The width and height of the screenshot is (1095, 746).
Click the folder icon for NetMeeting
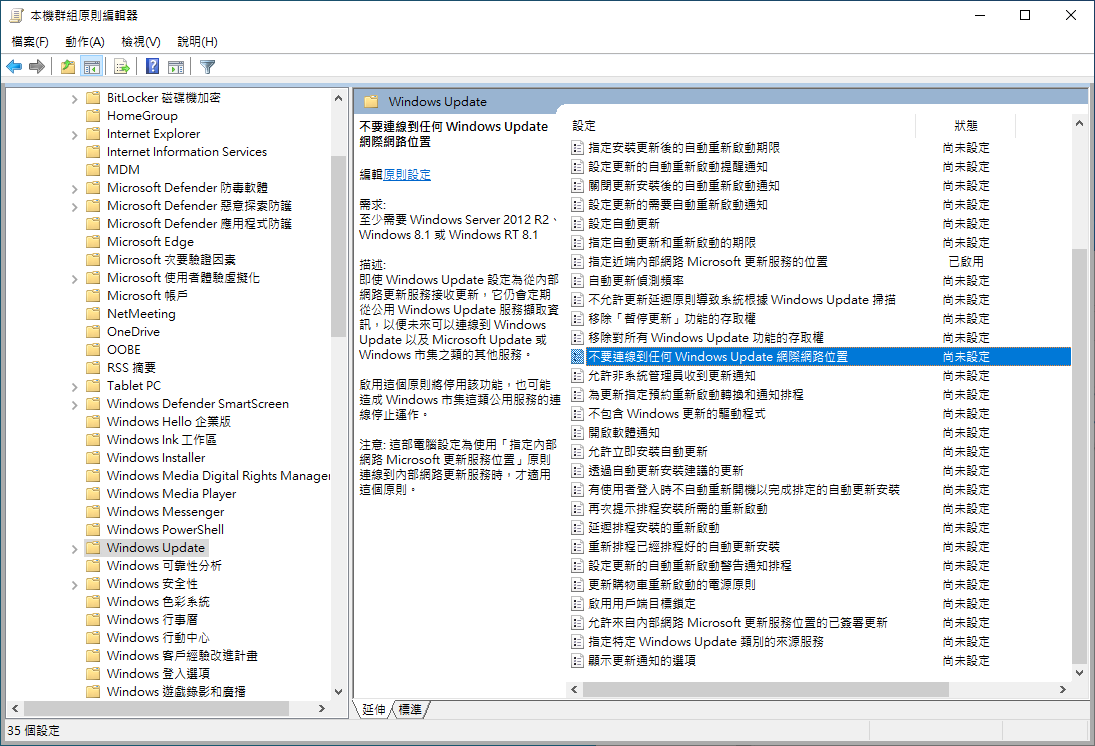93,313
